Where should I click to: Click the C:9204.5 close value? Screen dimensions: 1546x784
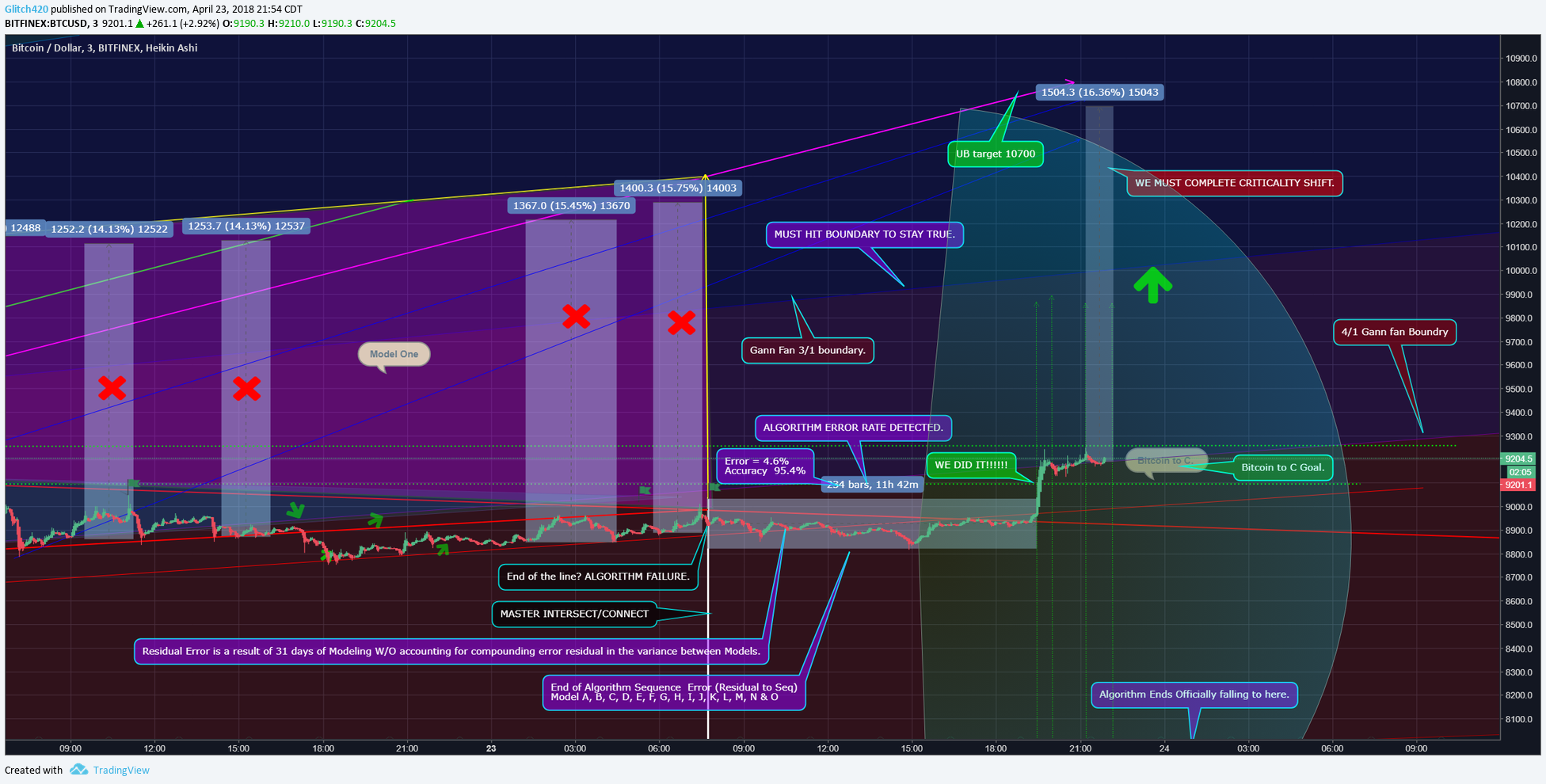375,24
